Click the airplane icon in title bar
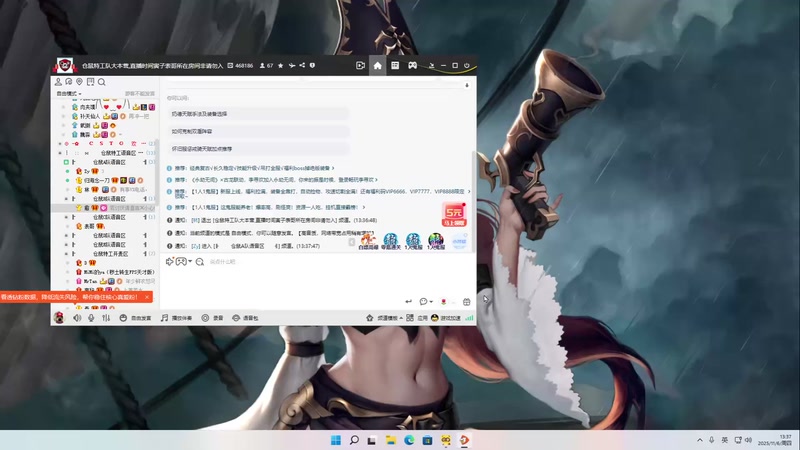This screenshot has width=800, height=450. click(x=292, y=65)
